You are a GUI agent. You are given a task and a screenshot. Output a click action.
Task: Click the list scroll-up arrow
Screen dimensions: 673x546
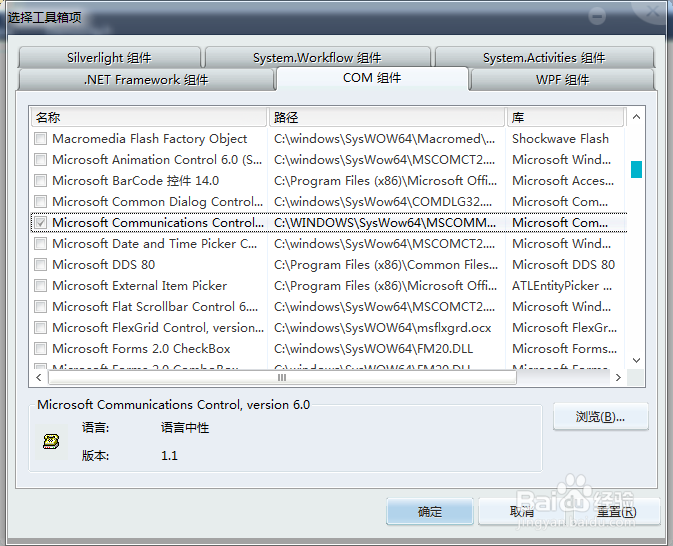coord(637,117)
